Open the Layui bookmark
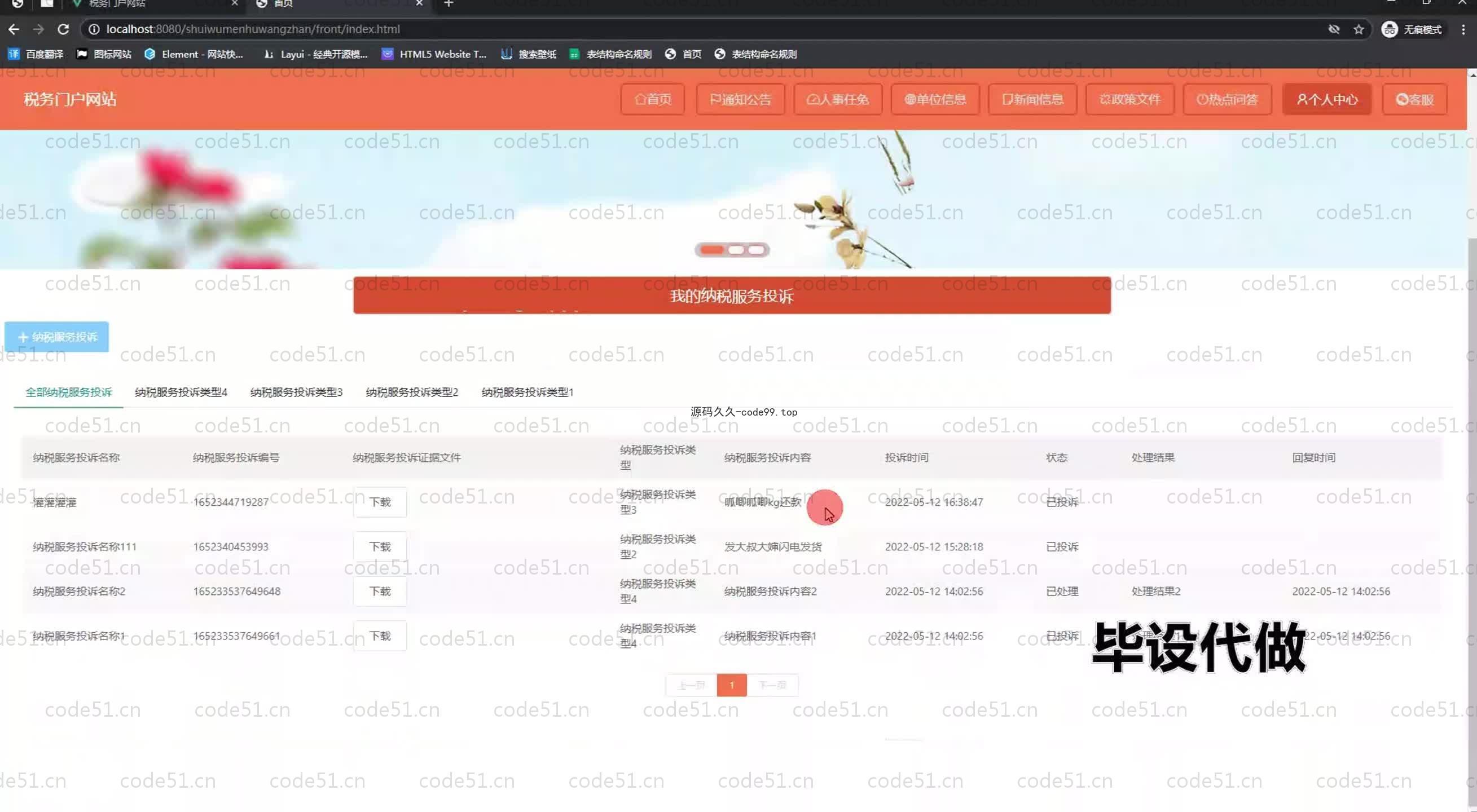This screenshot has width=1477, height=812. coord(315,54)
